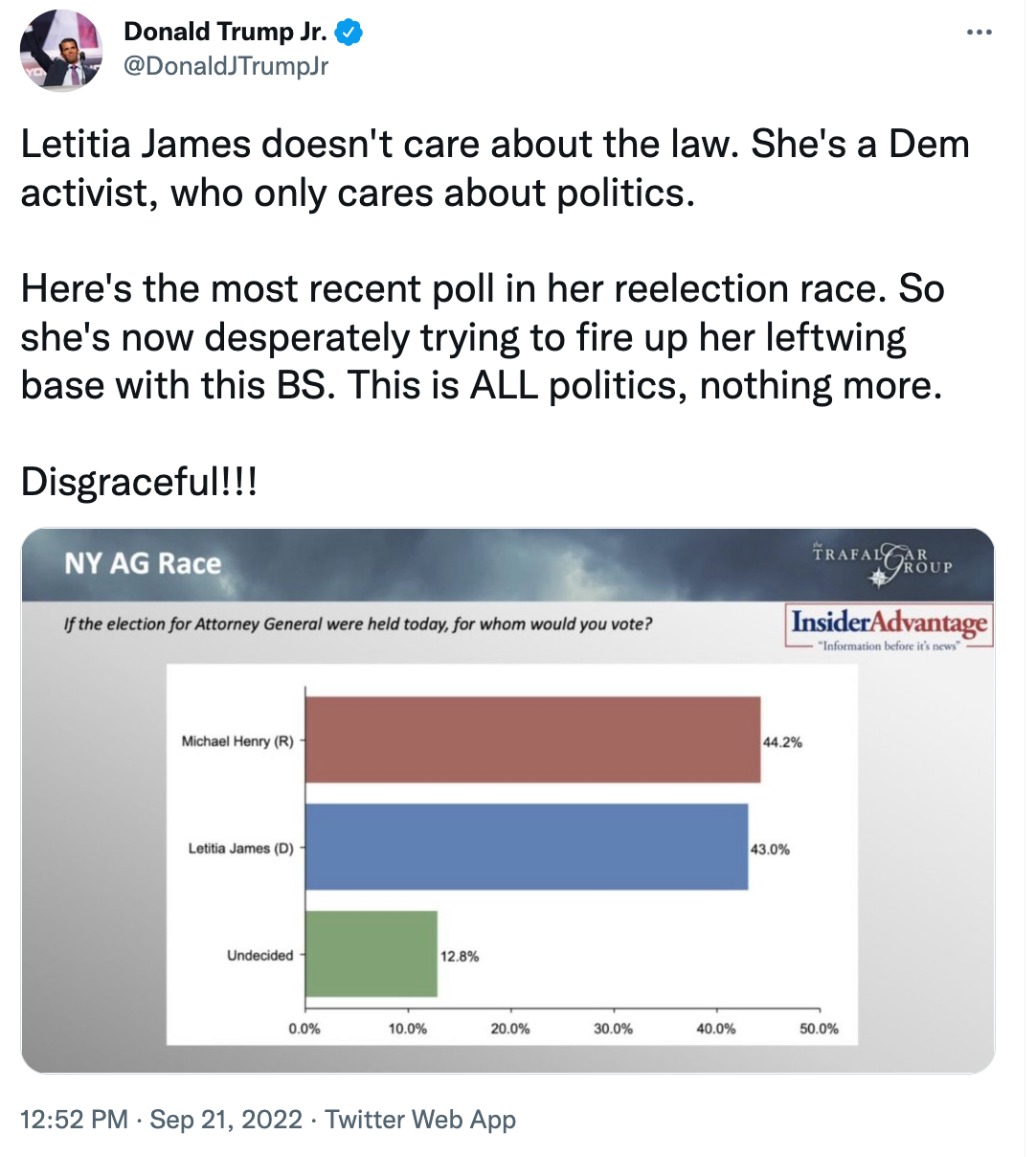Image resolution: width=1036 pixels, height=1157 pixels.
Task: Click the blue Letitia James bar
Action: (x=527, y=847)
